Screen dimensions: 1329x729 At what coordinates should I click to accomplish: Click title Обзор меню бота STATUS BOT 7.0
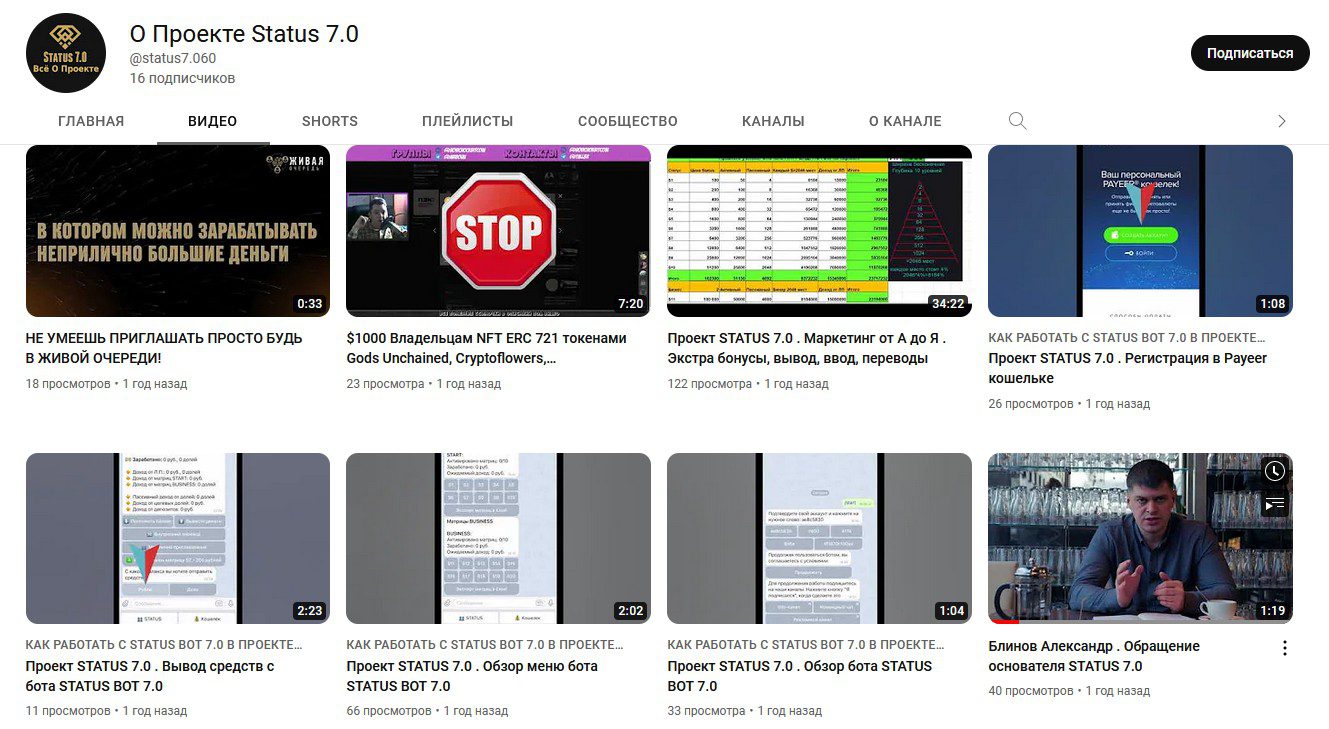(472, 676)
